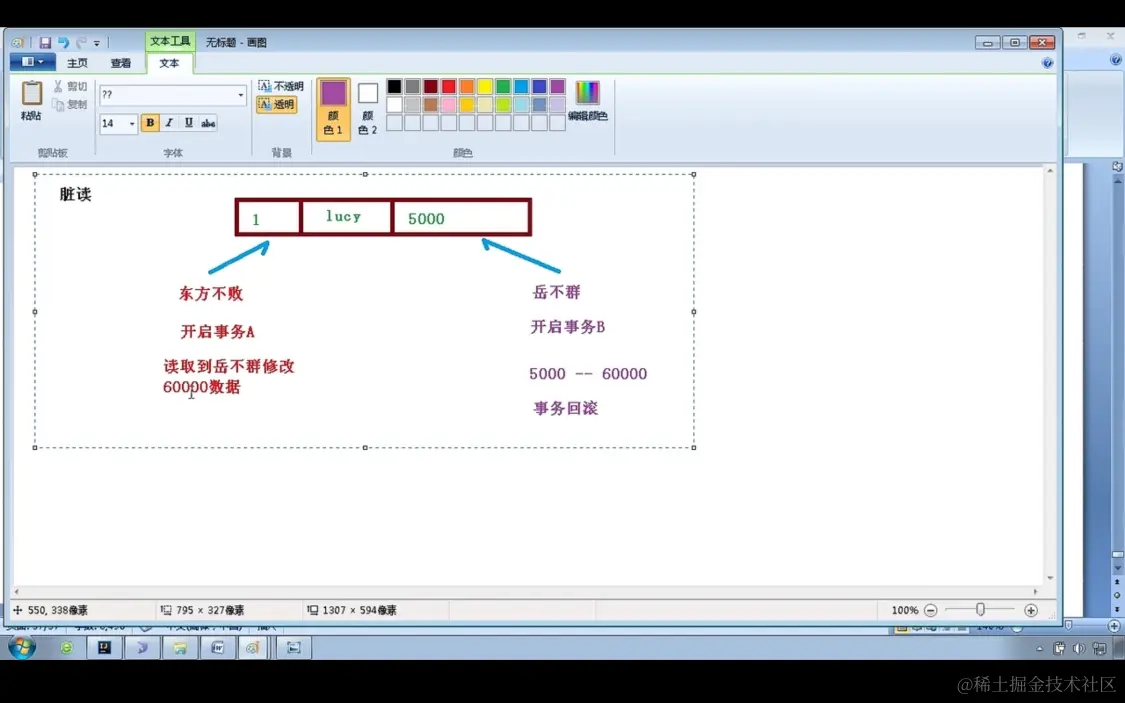Click the help question mark icon
1125x703 pixels.
1048,63
